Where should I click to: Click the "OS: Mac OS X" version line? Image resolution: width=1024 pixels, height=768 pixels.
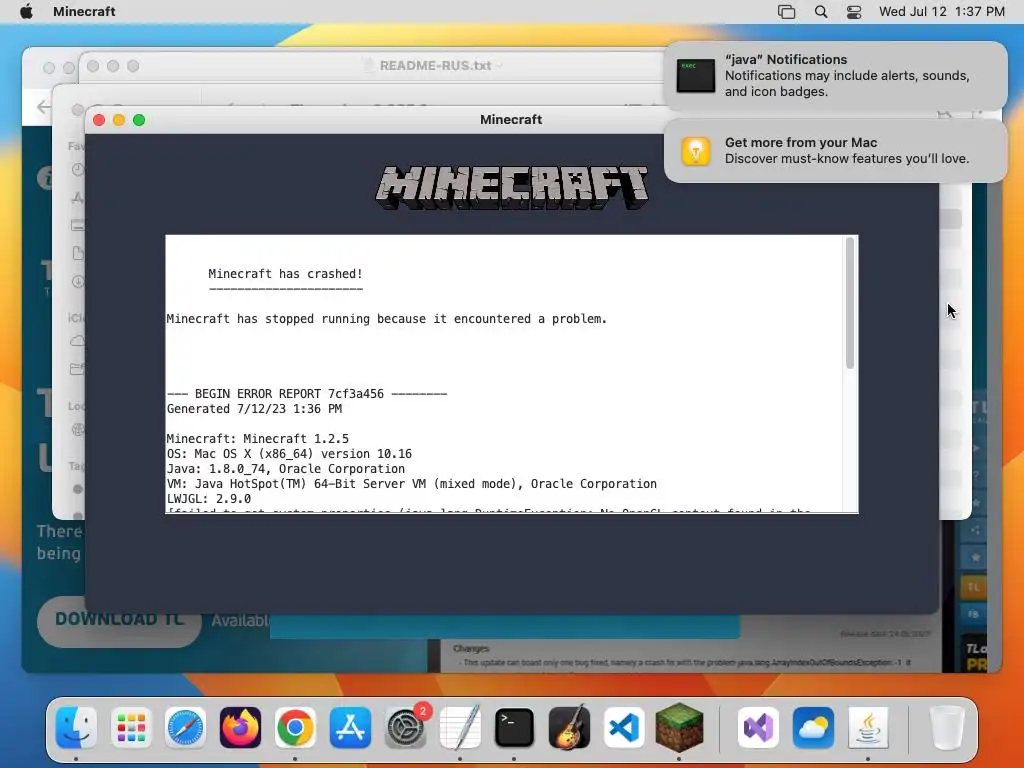click(289, 454)
